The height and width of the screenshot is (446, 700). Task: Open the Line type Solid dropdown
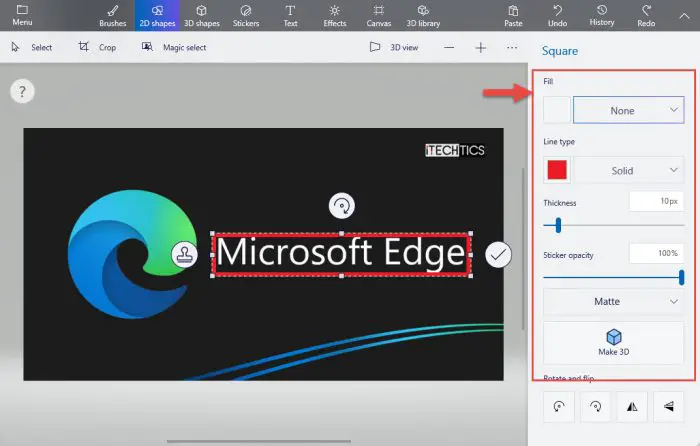[628, 170]
